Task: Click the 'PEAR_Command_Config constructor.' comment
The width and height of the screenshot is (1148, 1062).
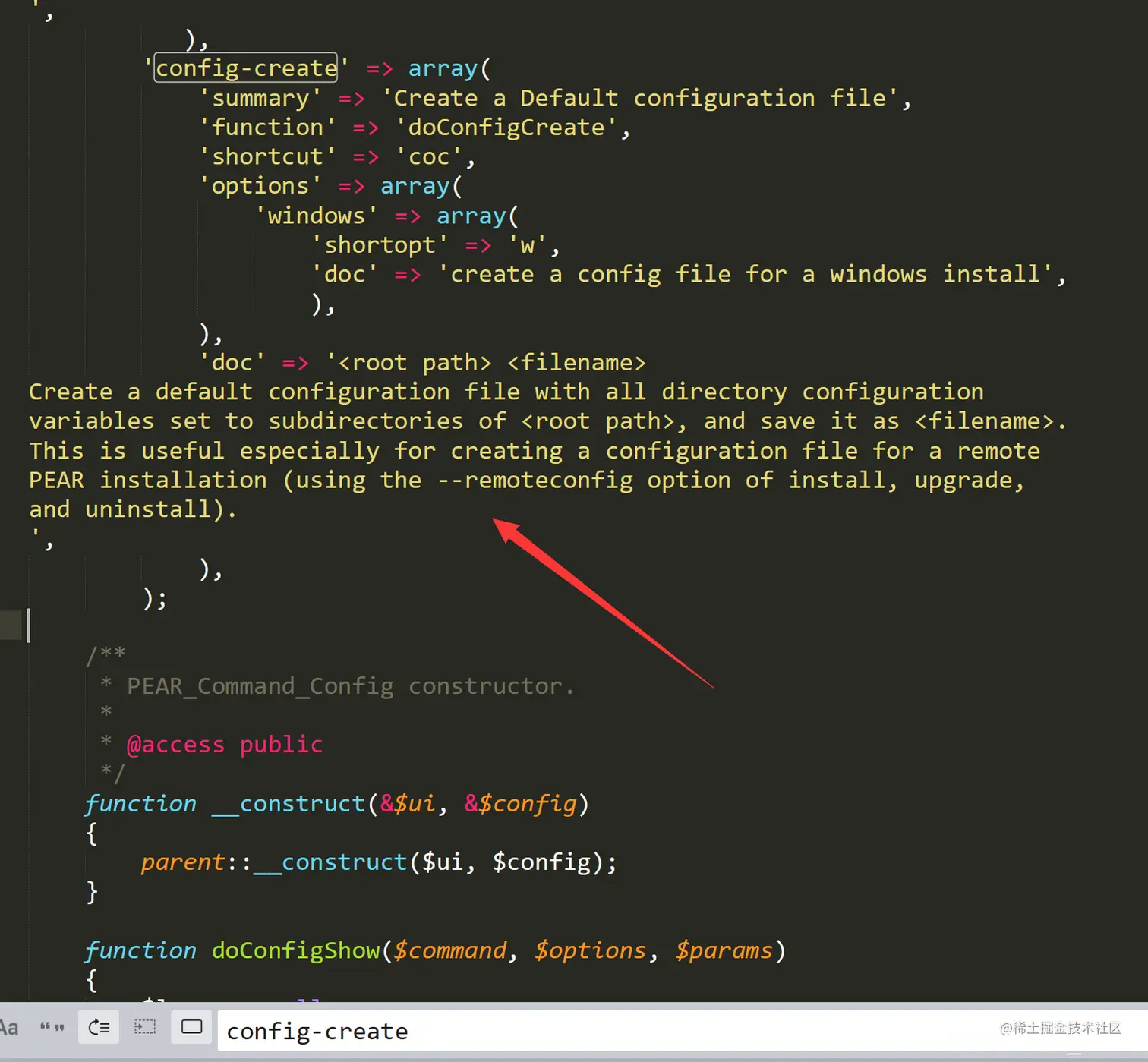Action: coord(351,686)
